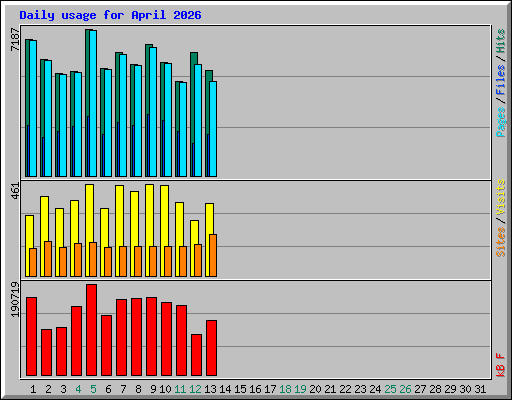Click the red "KB F" legend label

[500, 365]
